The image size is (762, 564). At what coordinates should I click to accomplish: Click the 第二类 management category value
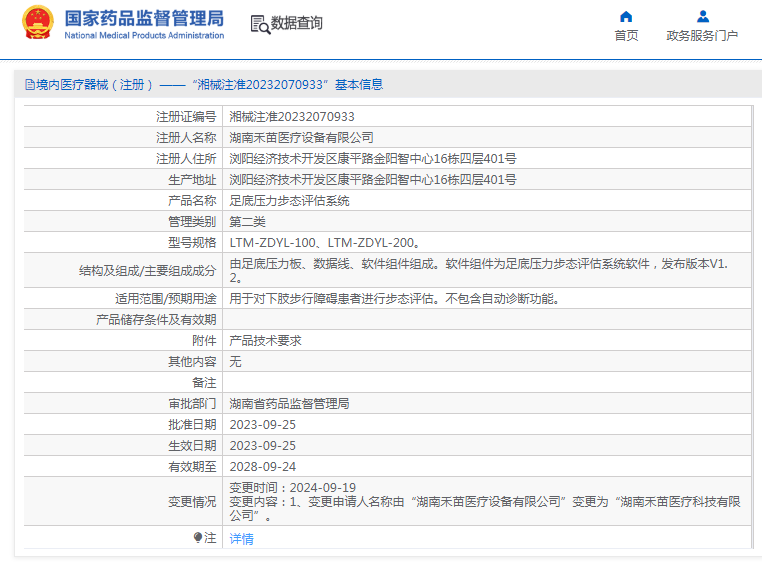pos(247,222)
